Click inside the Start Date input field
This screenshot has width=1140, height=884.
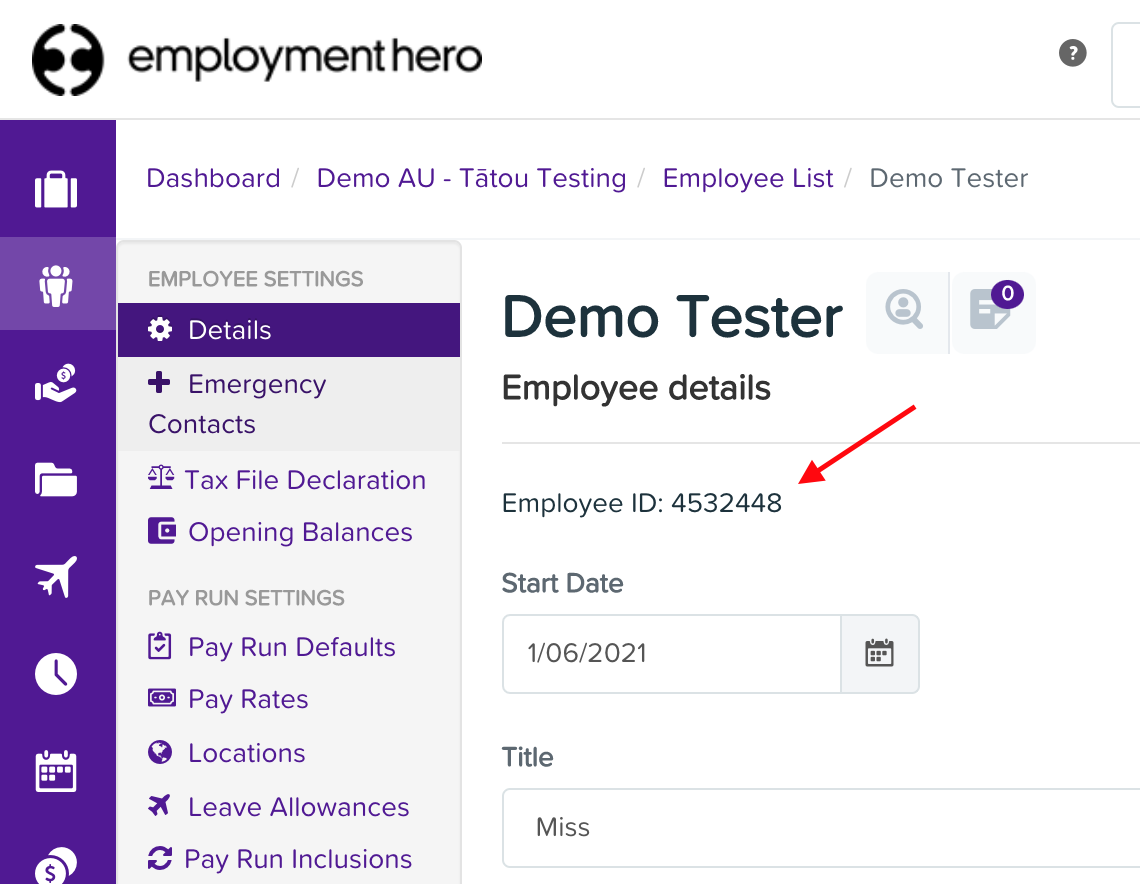pos(670,654)
